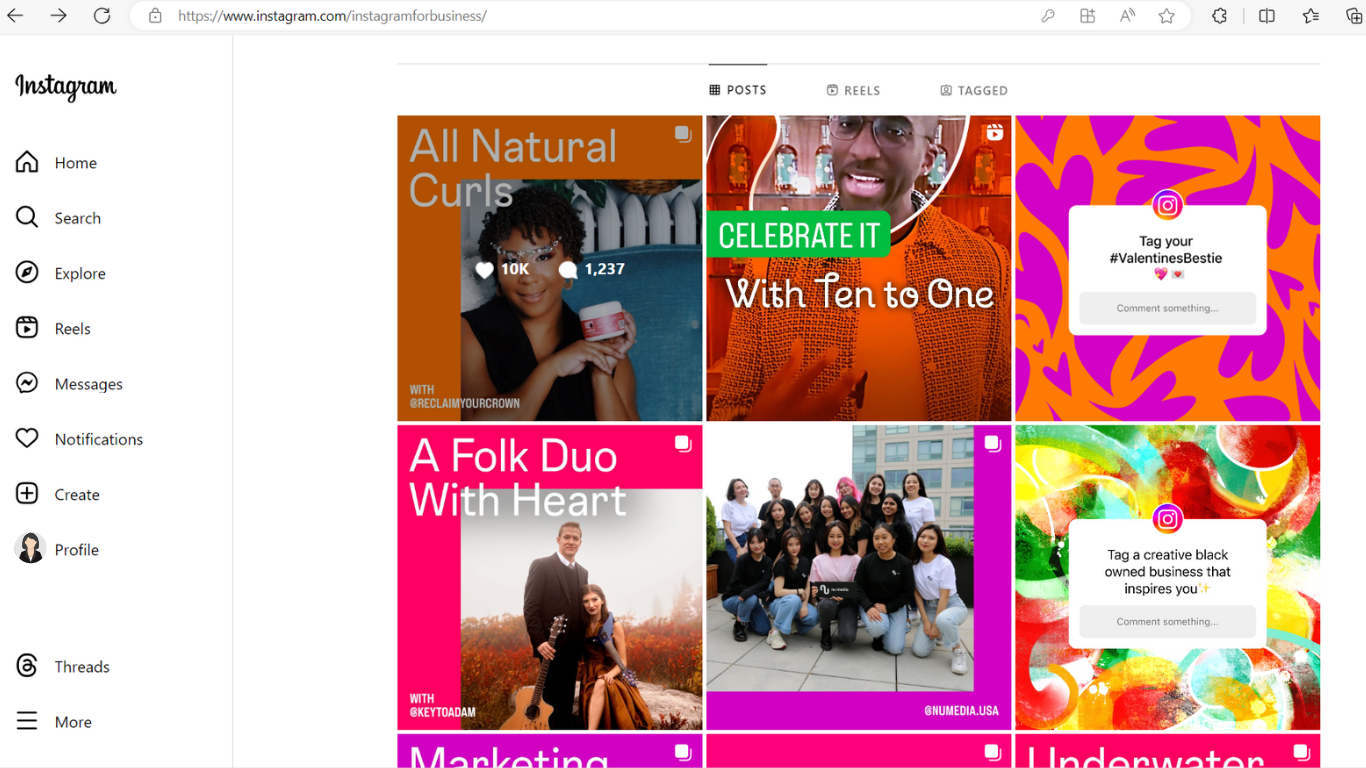Open the partially visible Underwater post

(x=1168, y=751)
